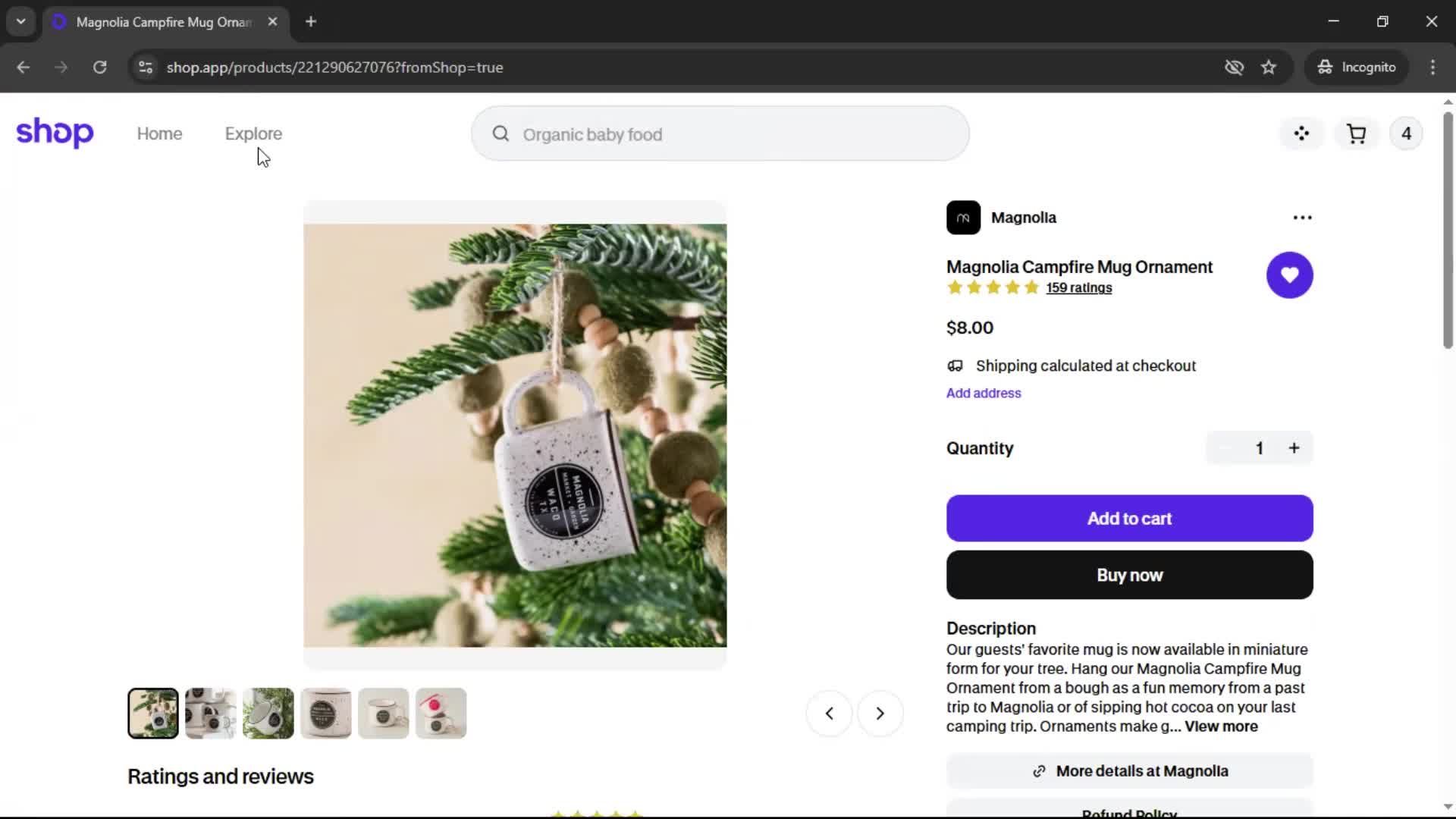Open the 159 ratings link
1456x819 pixels.
point(1078,288)
